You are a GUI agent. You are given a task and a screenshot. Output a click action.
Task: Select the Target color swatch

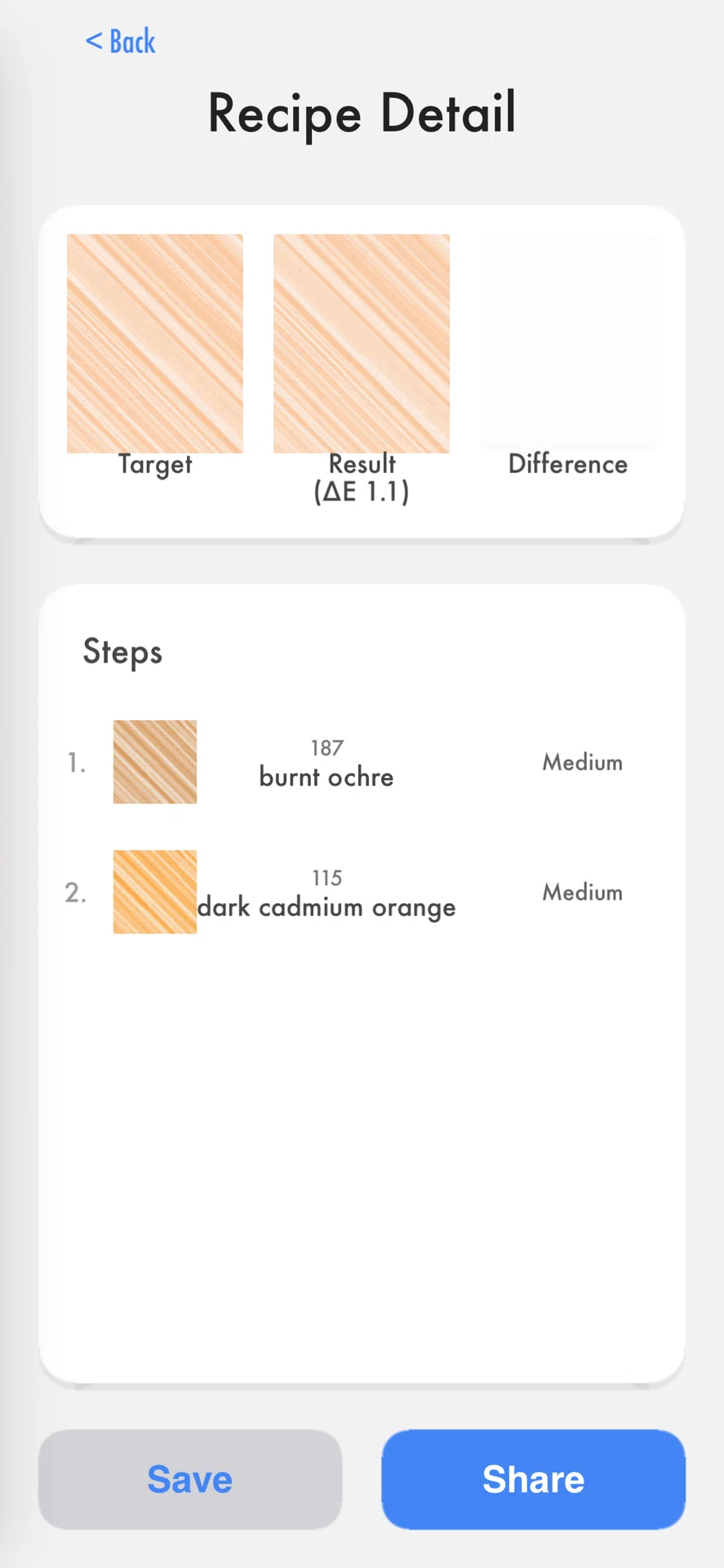[x=155, y=343]
